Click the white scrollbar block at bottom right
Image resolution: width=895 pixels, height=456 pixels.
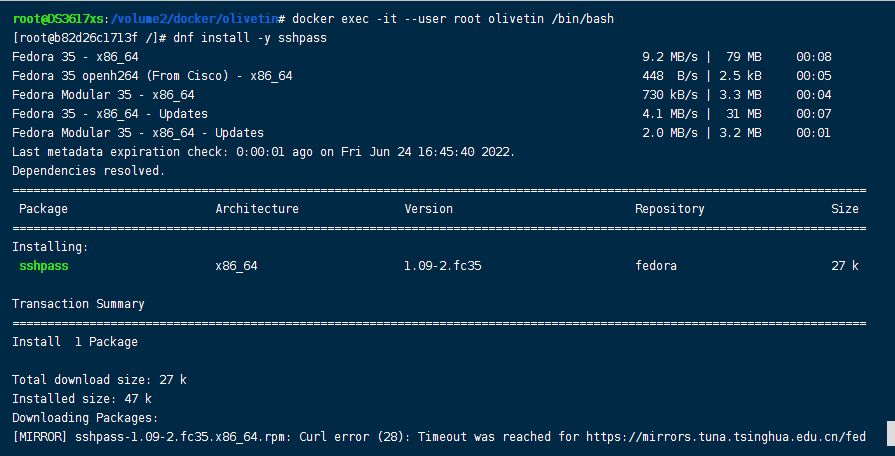pyautogui.click(x=890, y=434)
